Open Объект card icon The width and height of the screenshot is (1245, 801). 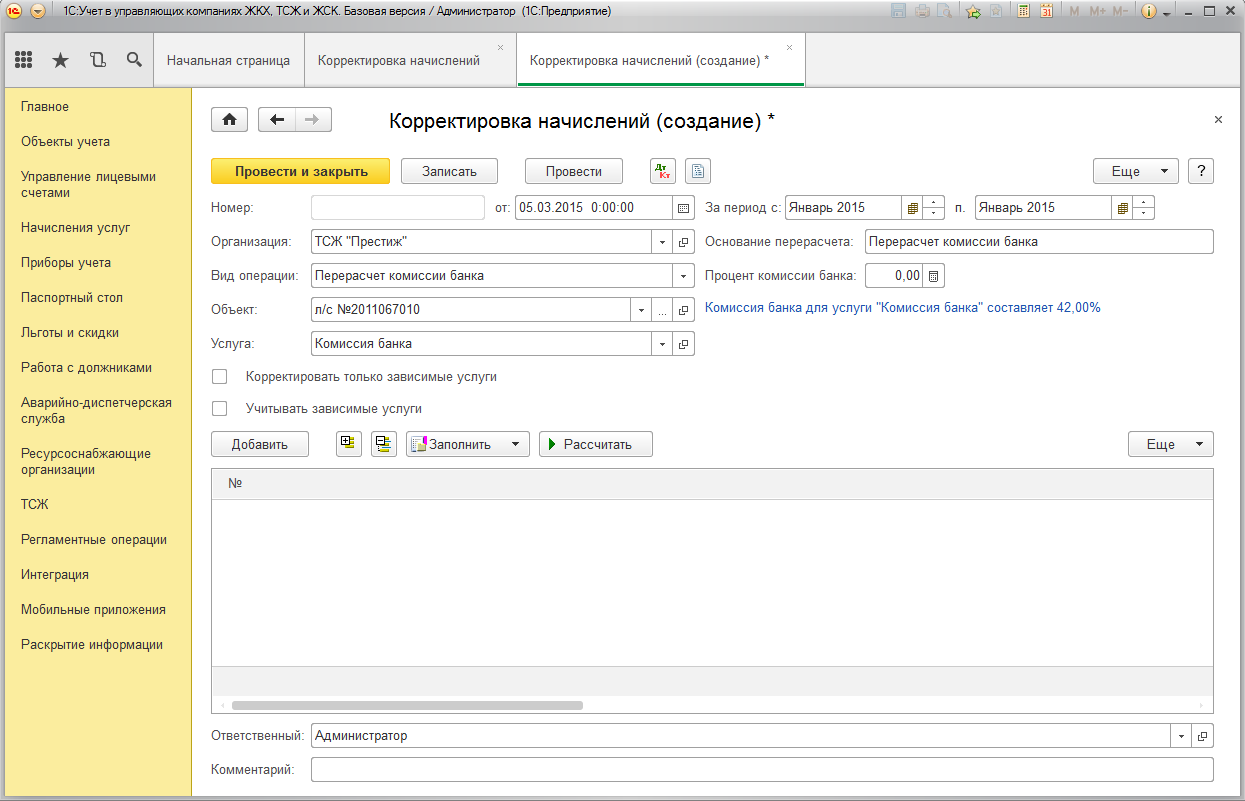684,310
